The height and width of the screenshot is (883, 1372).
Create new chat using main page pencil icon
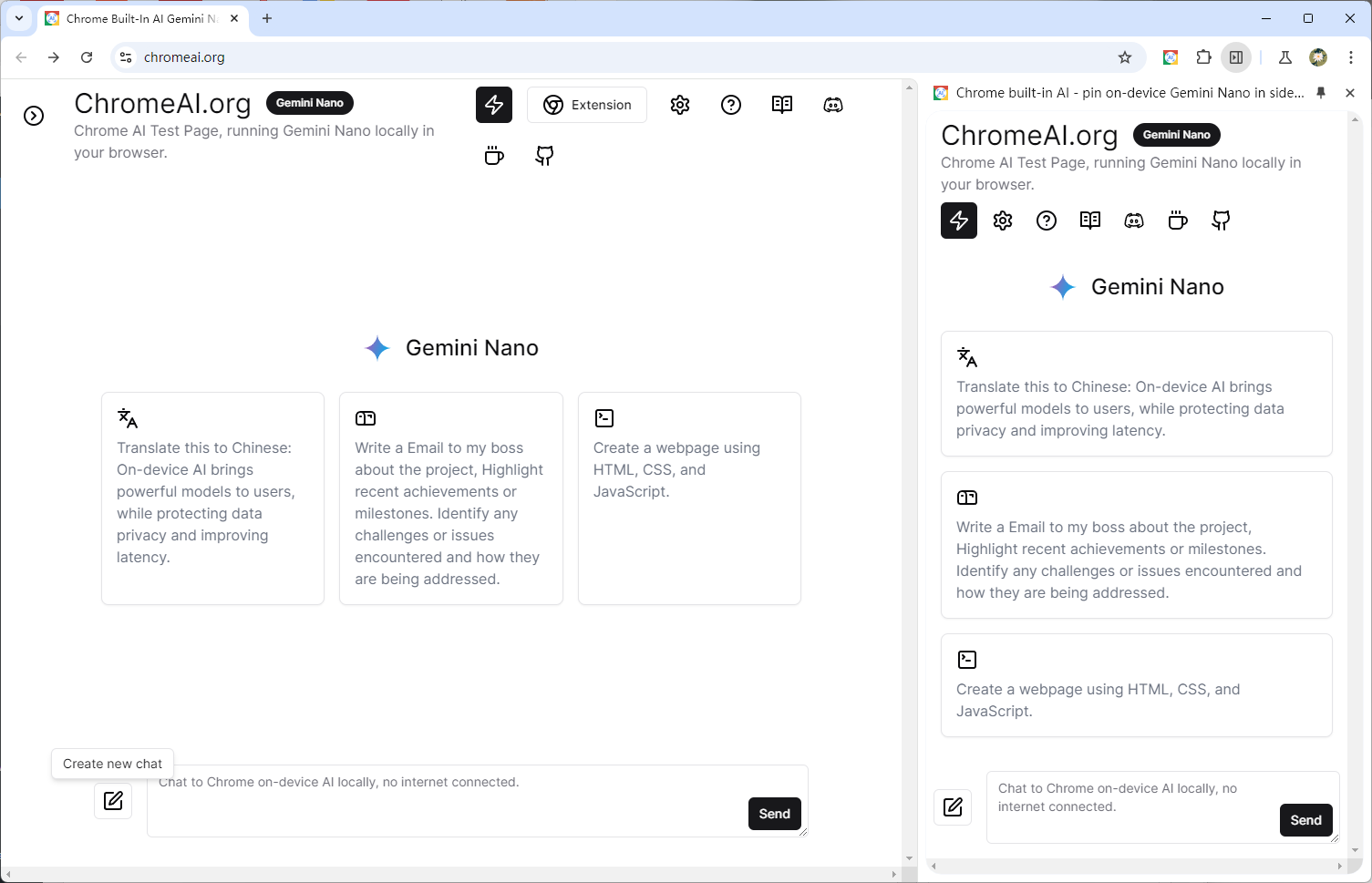(113, 801)
